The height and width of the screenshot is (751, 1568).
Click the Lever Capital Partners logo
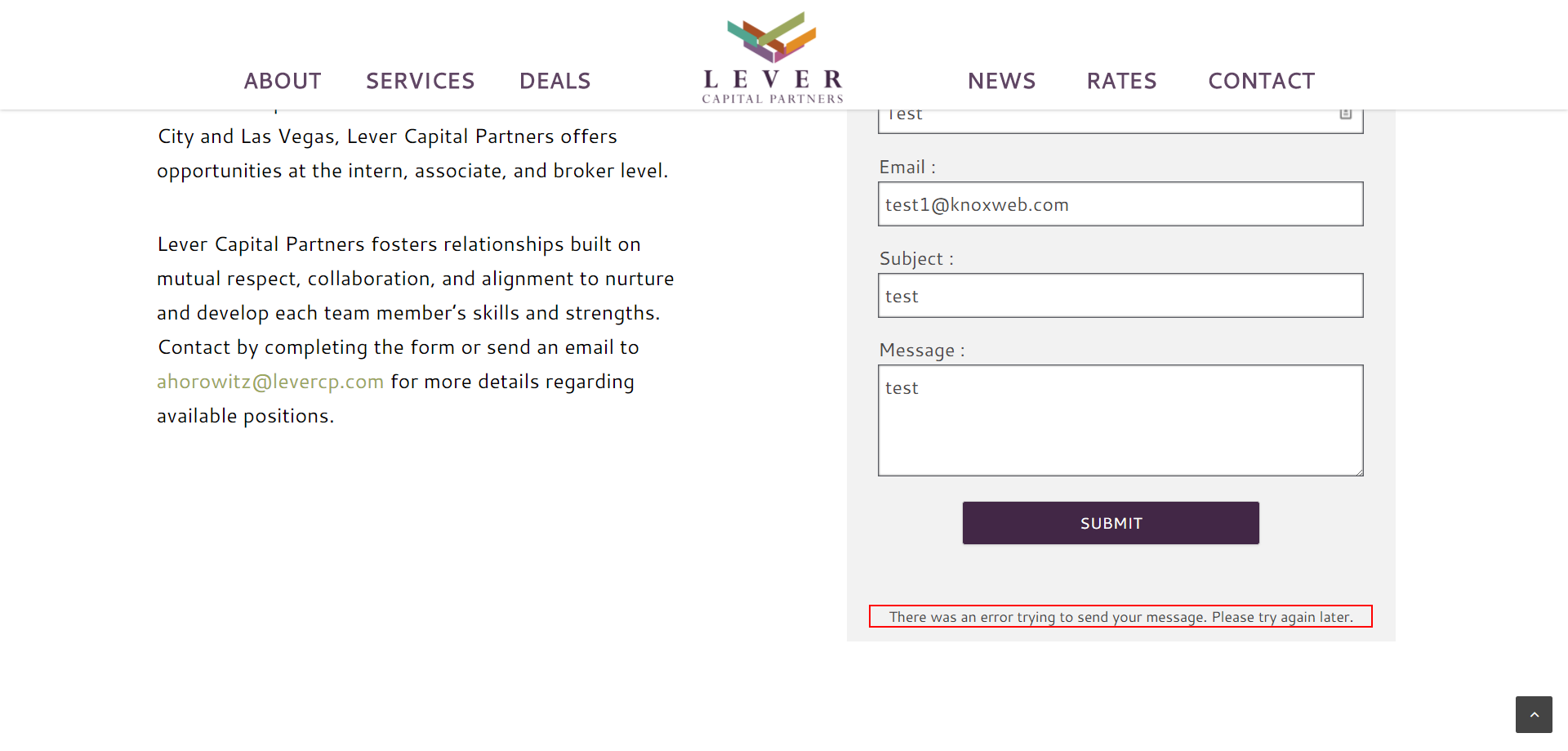click(773, 59)
